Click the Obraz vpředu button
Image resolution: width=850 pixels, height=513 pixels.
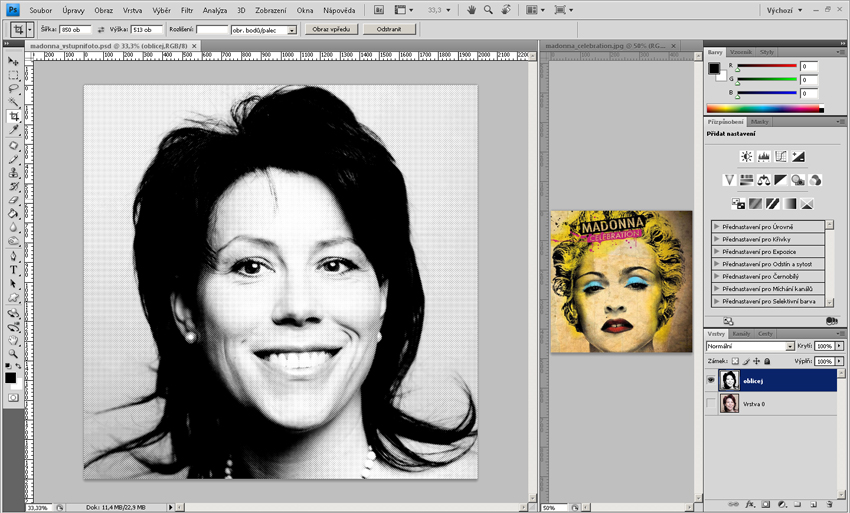[x=331, y=30]
